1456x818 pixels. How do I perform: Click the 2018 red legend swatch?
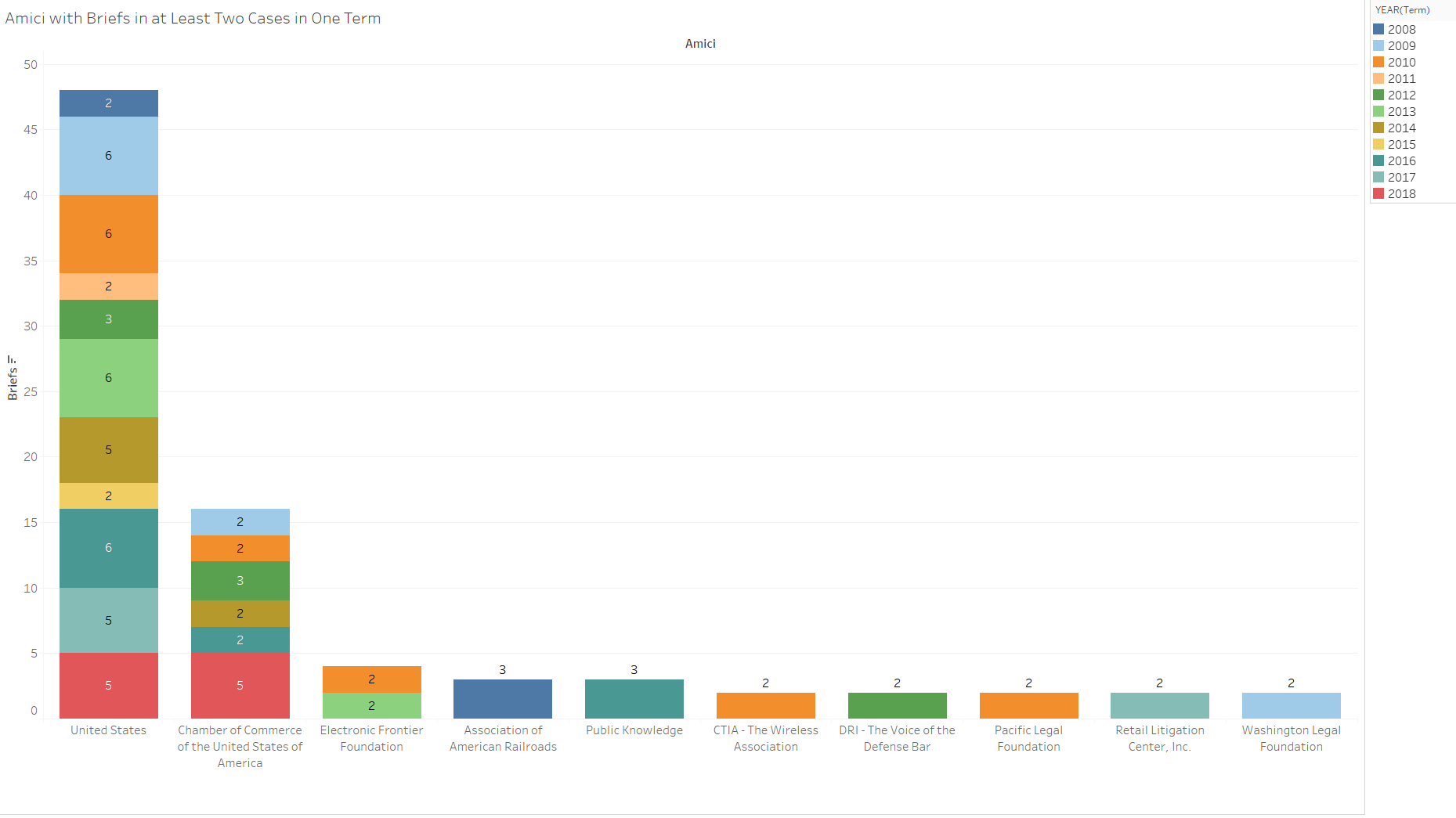[1378, 194]
